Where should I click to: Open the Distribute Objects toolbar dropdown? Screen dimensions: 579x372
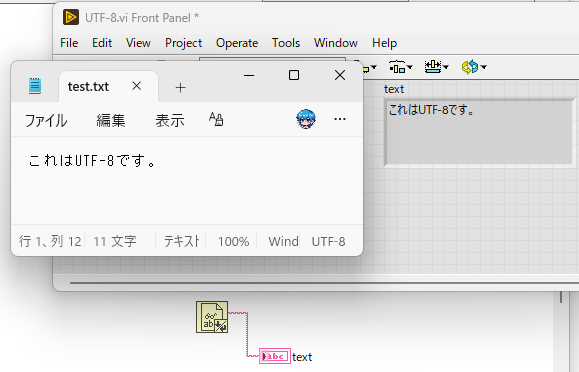pos(401,67)
